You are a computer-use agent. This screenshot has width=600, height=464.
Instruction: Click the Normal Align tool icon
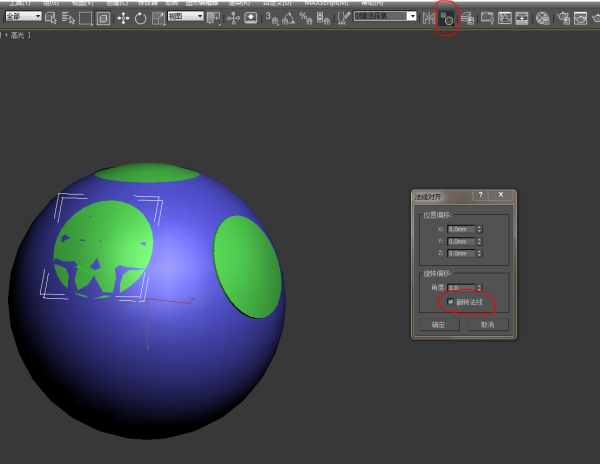[446, 18]
